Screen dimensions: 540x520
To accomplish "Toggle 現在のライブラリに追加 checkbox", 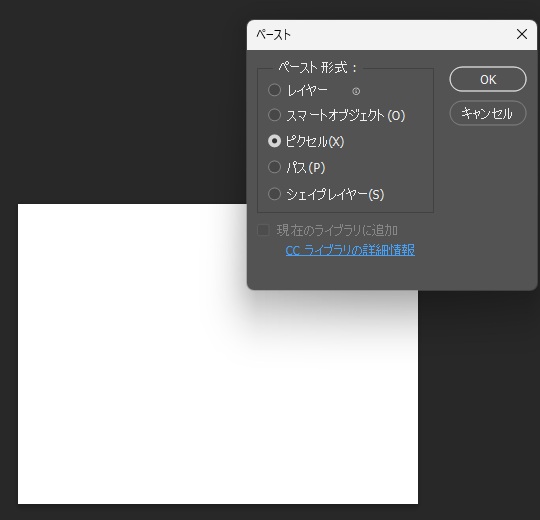I will click(x=263, y=230).
